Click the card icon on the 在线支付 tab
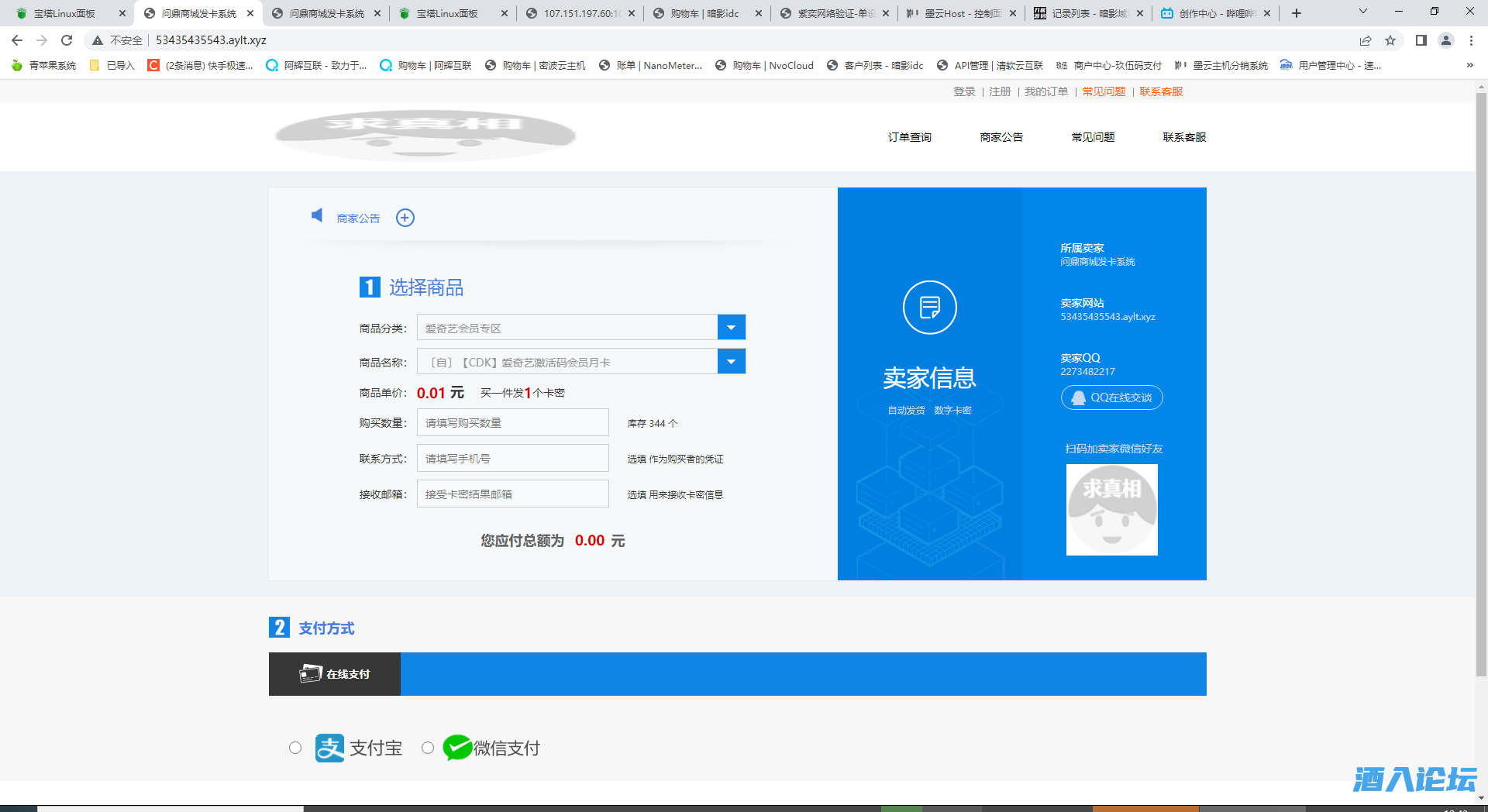The width and height of the screenshot is (1488, 812). click(x=309, y=673)
